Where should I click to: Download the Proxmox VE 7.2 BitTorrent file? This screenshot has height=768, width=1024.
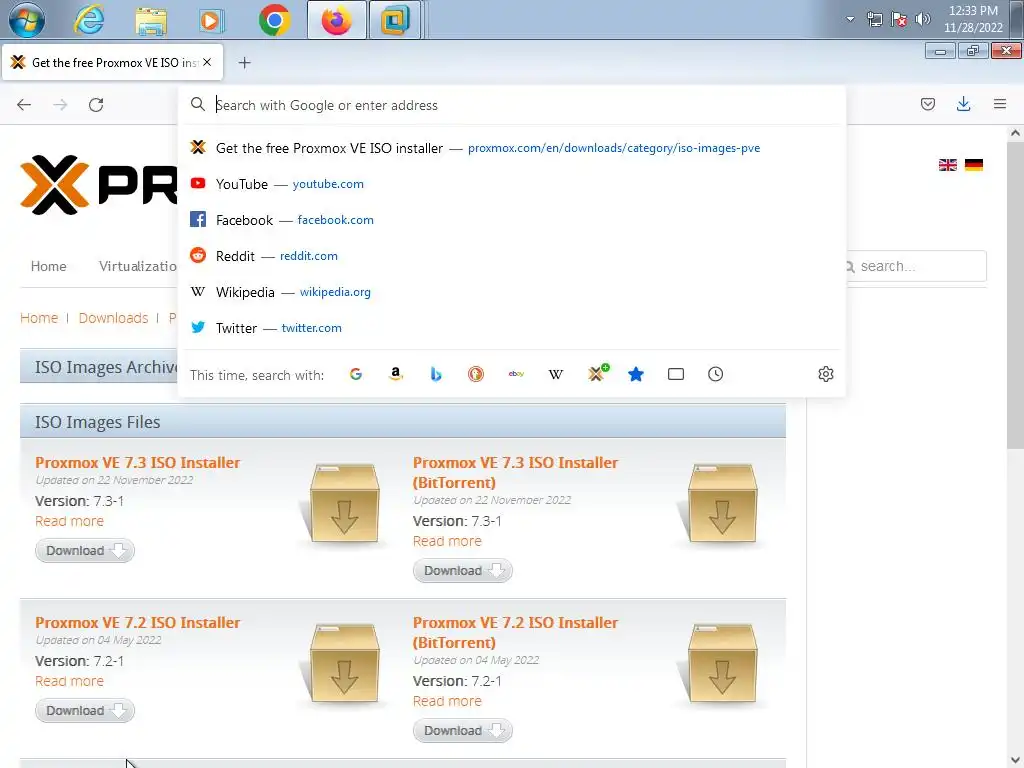462,731
